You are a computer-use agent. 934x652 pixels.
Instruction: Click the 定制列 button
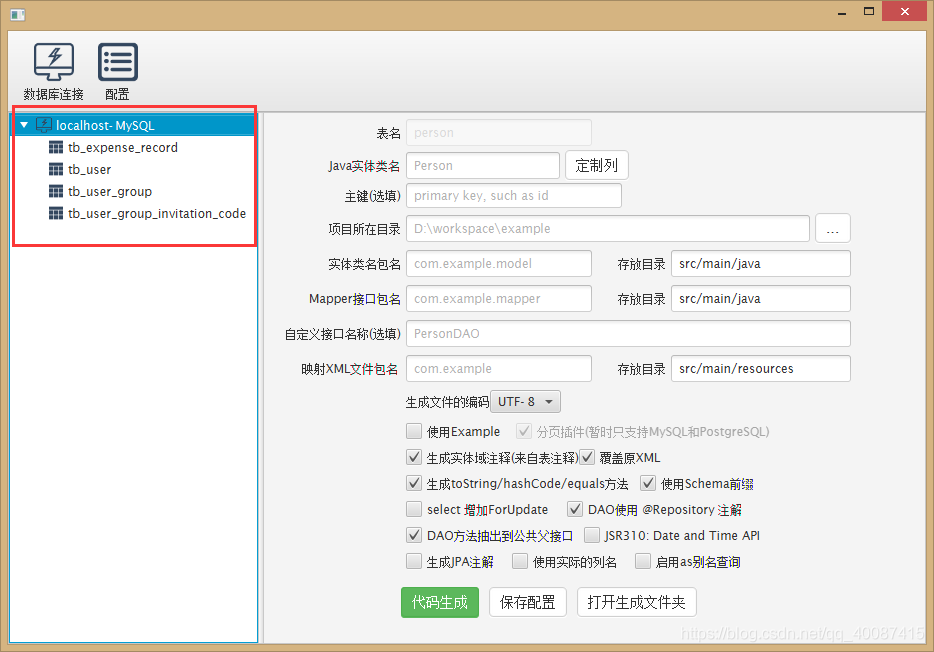point(597,165)
